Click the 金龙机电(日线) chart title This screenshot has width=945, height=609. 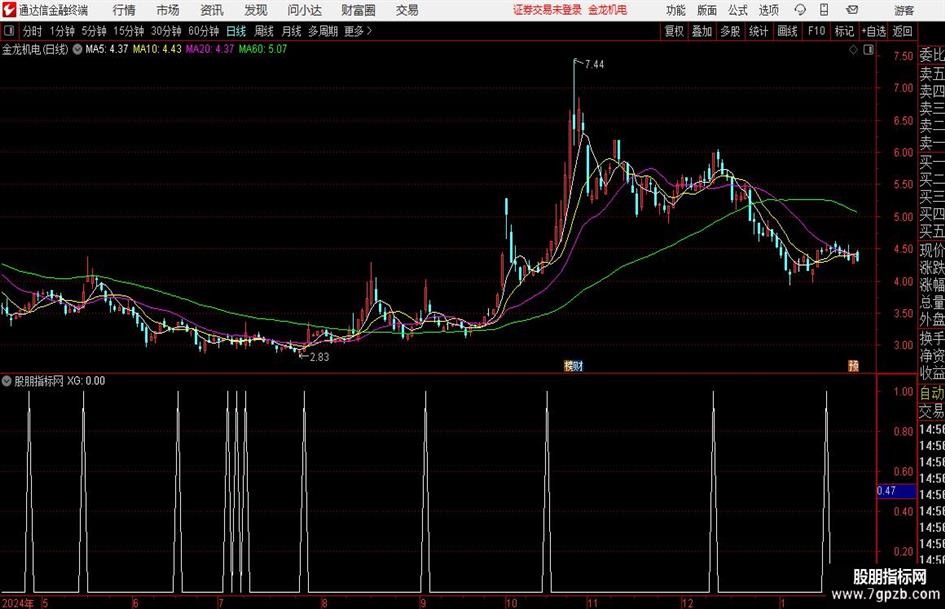35,49
